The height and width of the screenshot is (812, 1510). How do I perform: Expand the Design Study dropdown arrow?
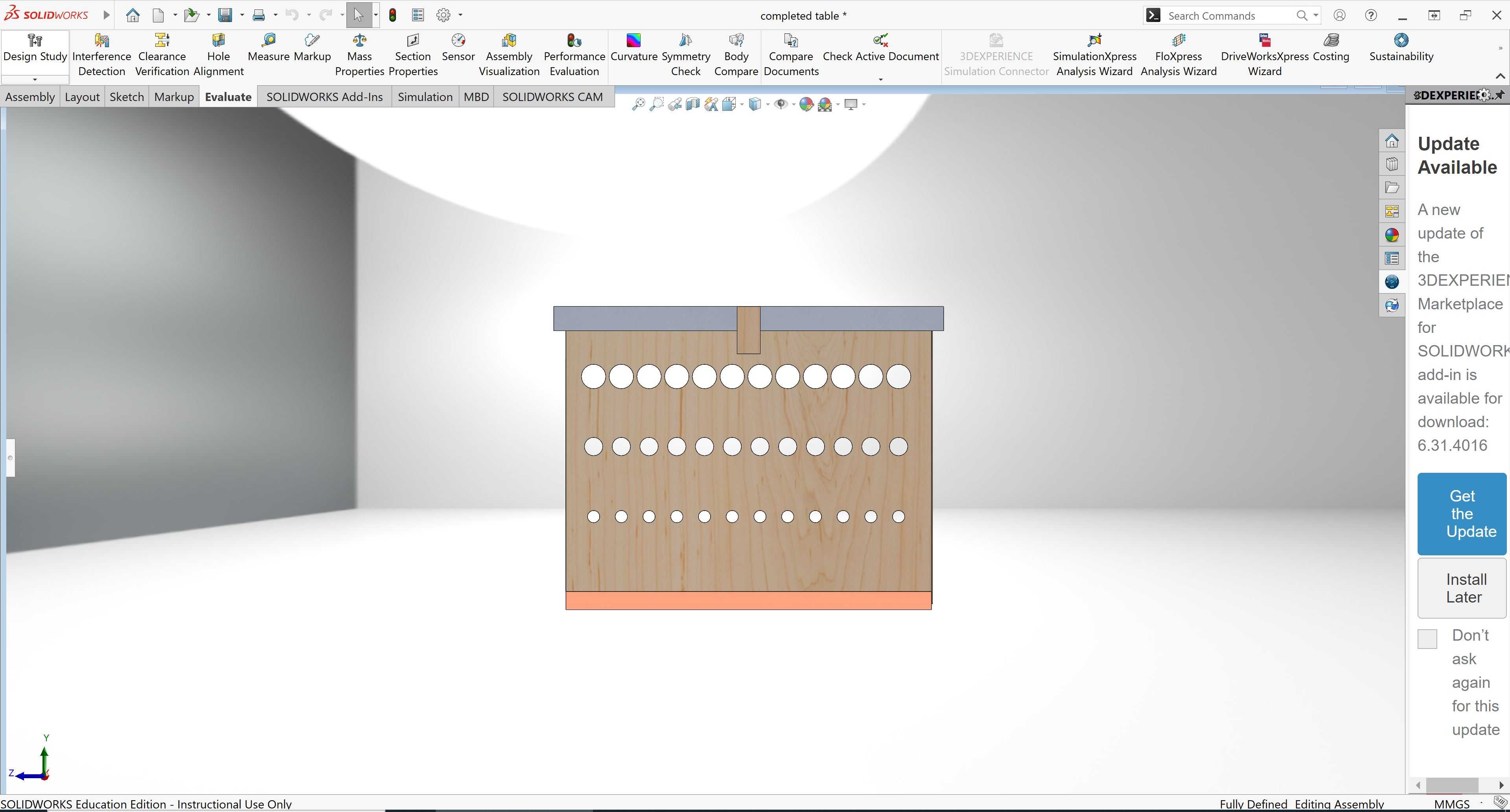pyautogui.click(x=35, y=79)
